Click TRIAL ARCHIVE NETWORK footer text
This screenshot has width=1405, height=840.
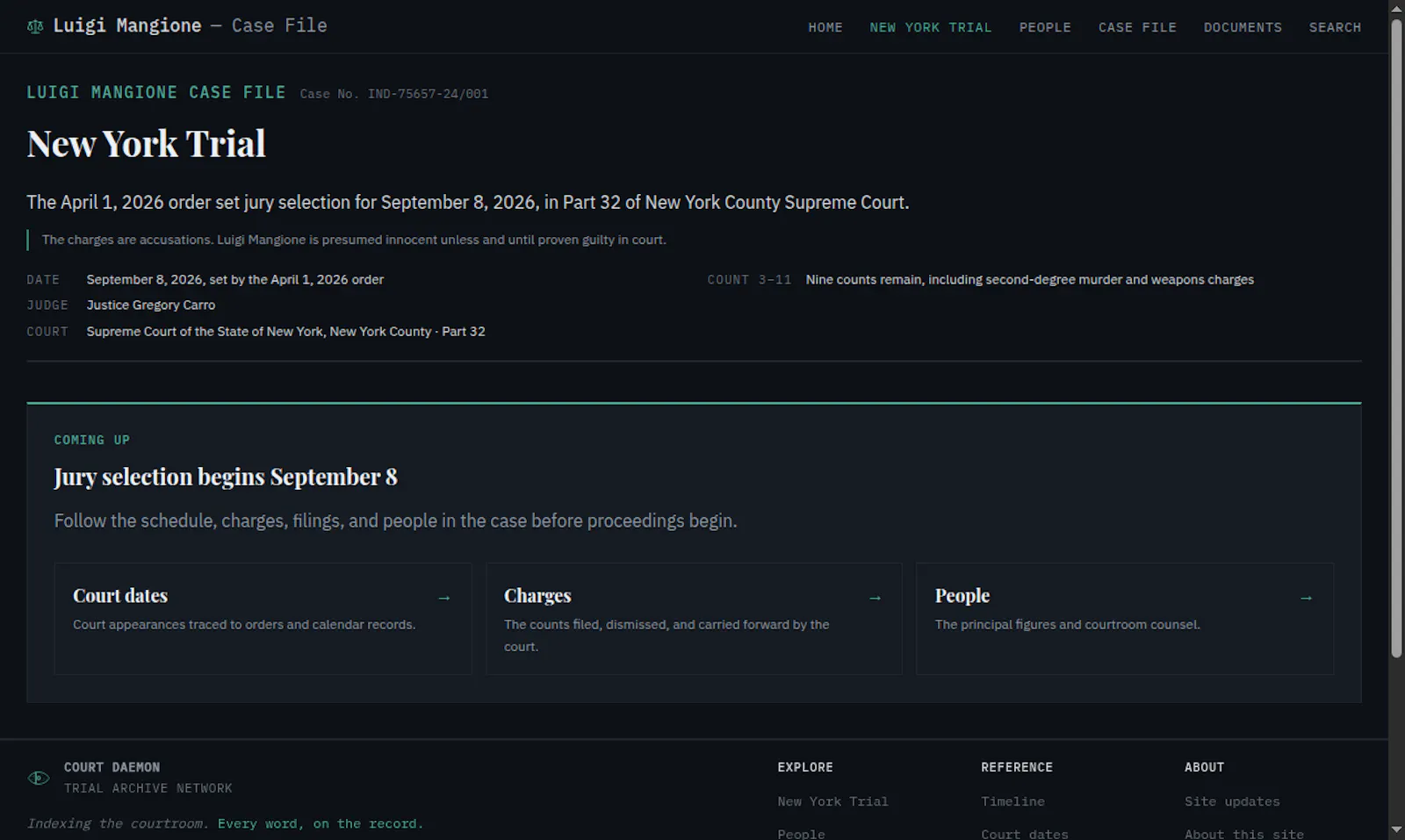pyautogui.click(x=148, y=788)
